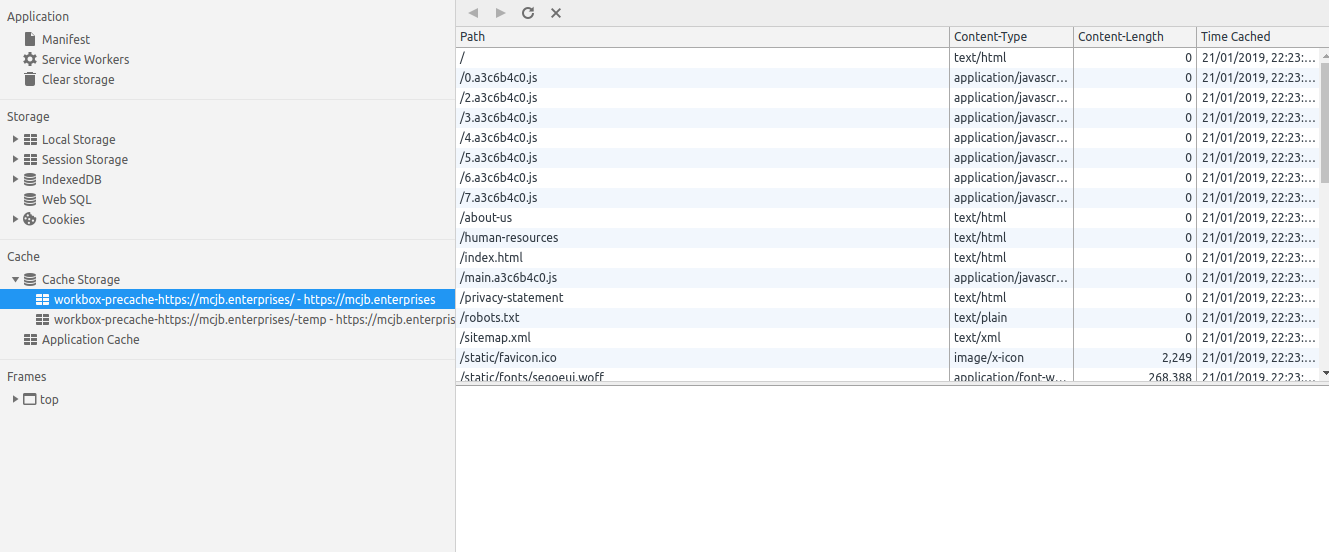This screenshot has width=1329, height=552.
Task: Select the highlighted workbox-precache mcjb.enterprises cache
Action: [228, 299]
